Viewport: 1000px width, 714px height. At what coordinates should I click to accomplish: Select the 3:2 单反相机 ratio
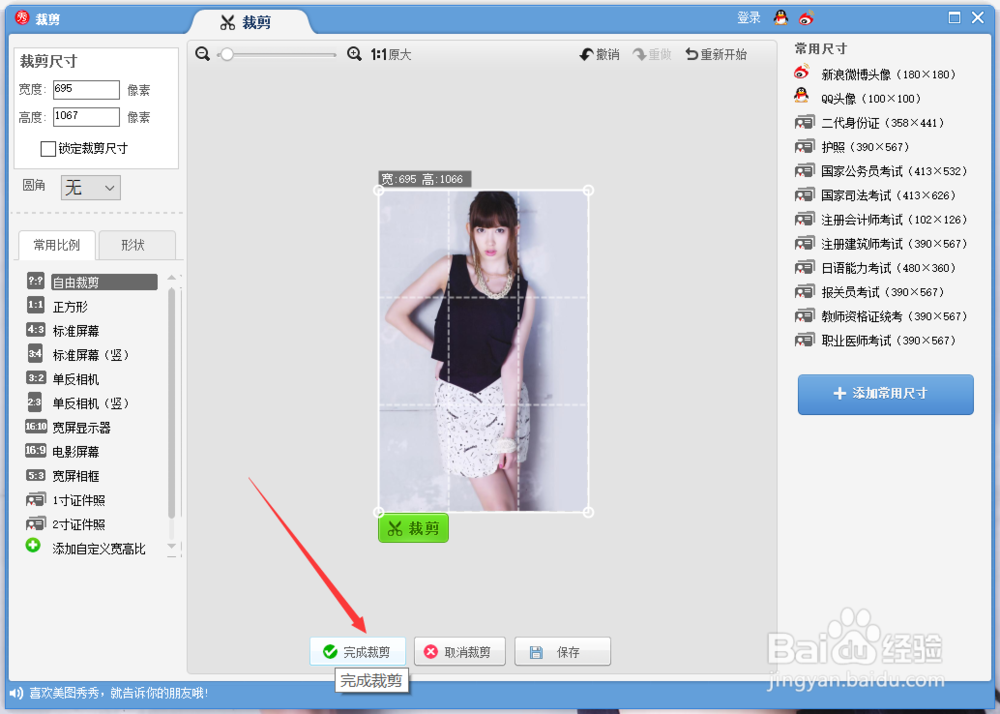coord(62,379)
